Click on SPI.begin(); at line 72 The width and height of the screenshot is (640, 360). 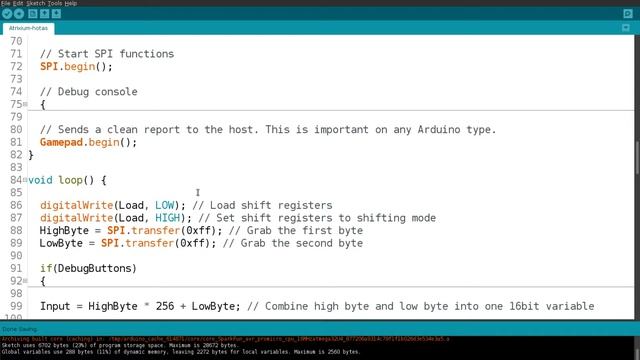pos(76,67)
